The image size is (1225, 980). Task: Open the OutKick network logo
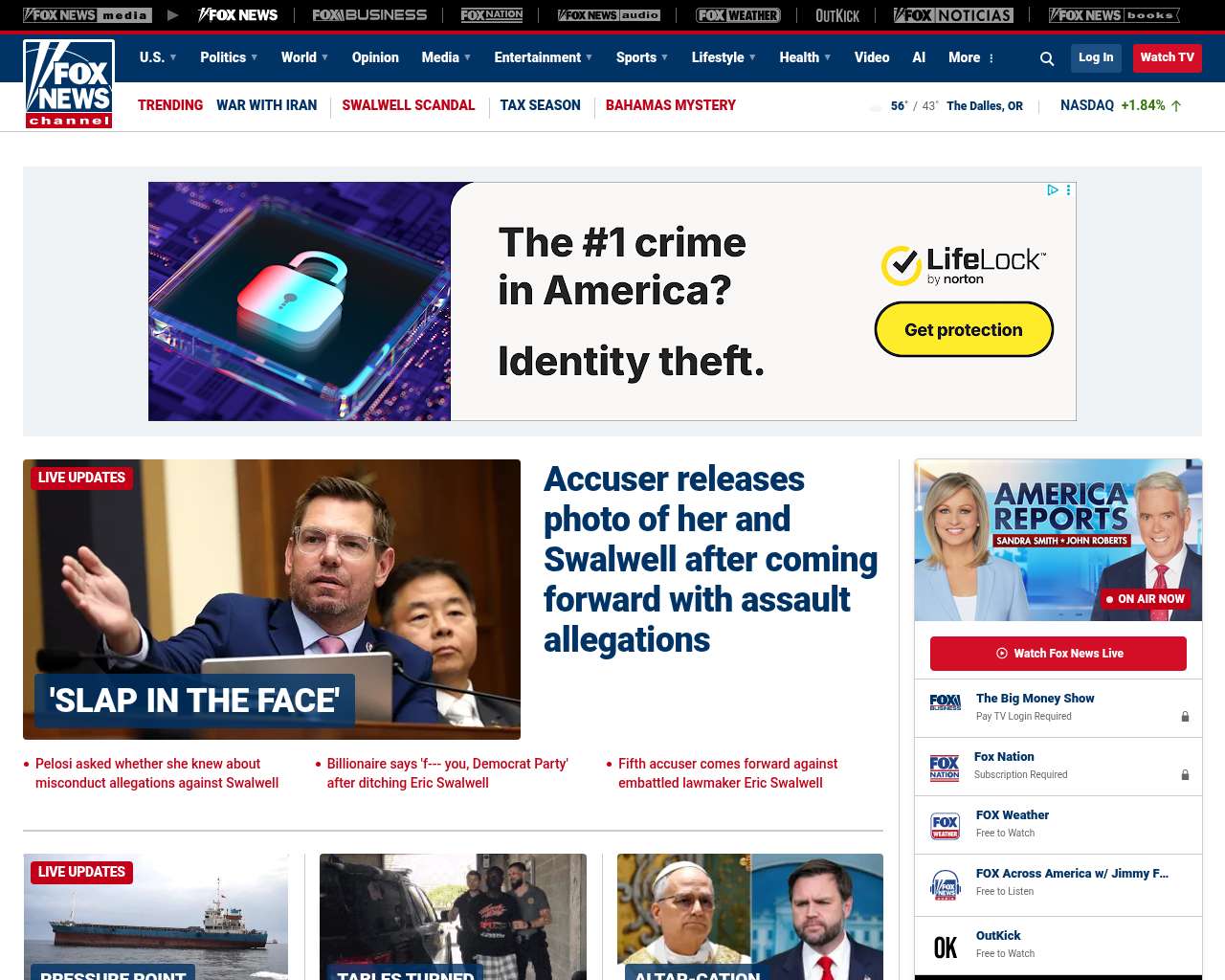point(837,15)
